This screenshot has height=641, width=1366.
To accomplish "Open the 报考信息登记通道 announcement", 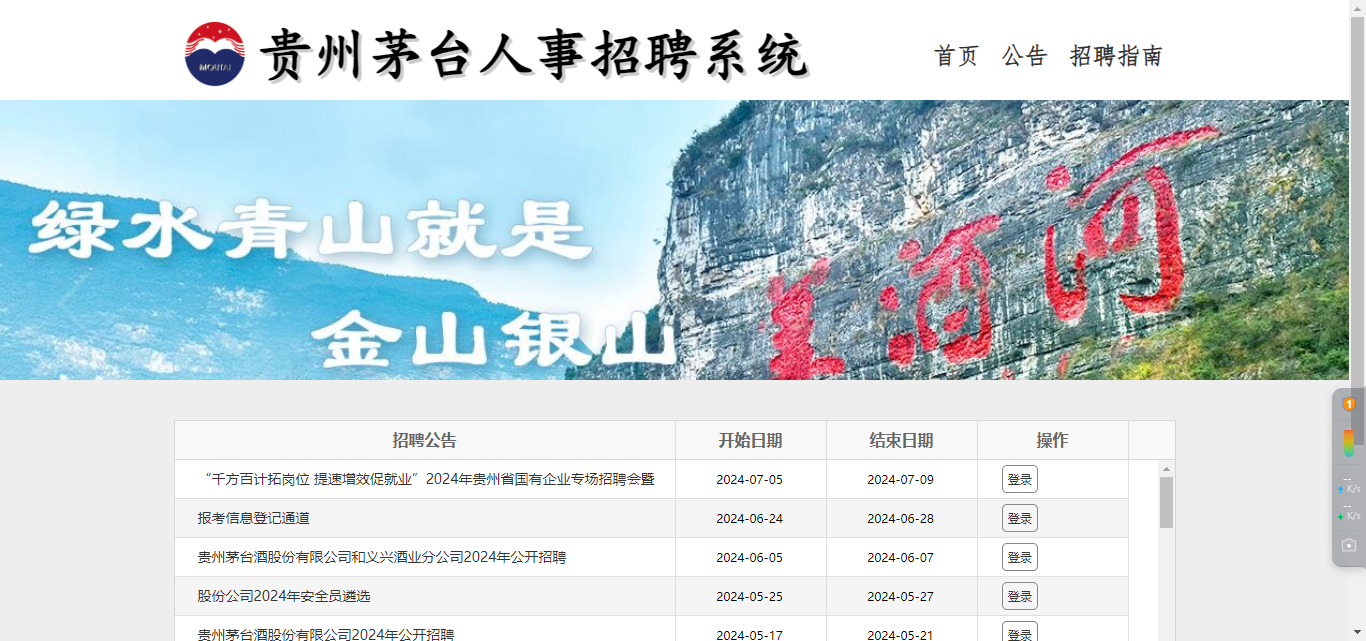I will pyautogui.click(x=254, y=518).
